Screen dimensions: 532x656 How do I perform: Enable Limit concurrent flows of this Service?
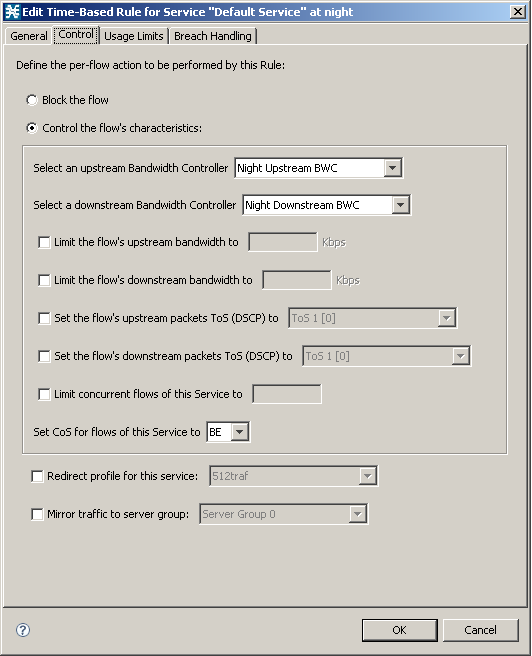pyautogui.click(x=44, y=394)
